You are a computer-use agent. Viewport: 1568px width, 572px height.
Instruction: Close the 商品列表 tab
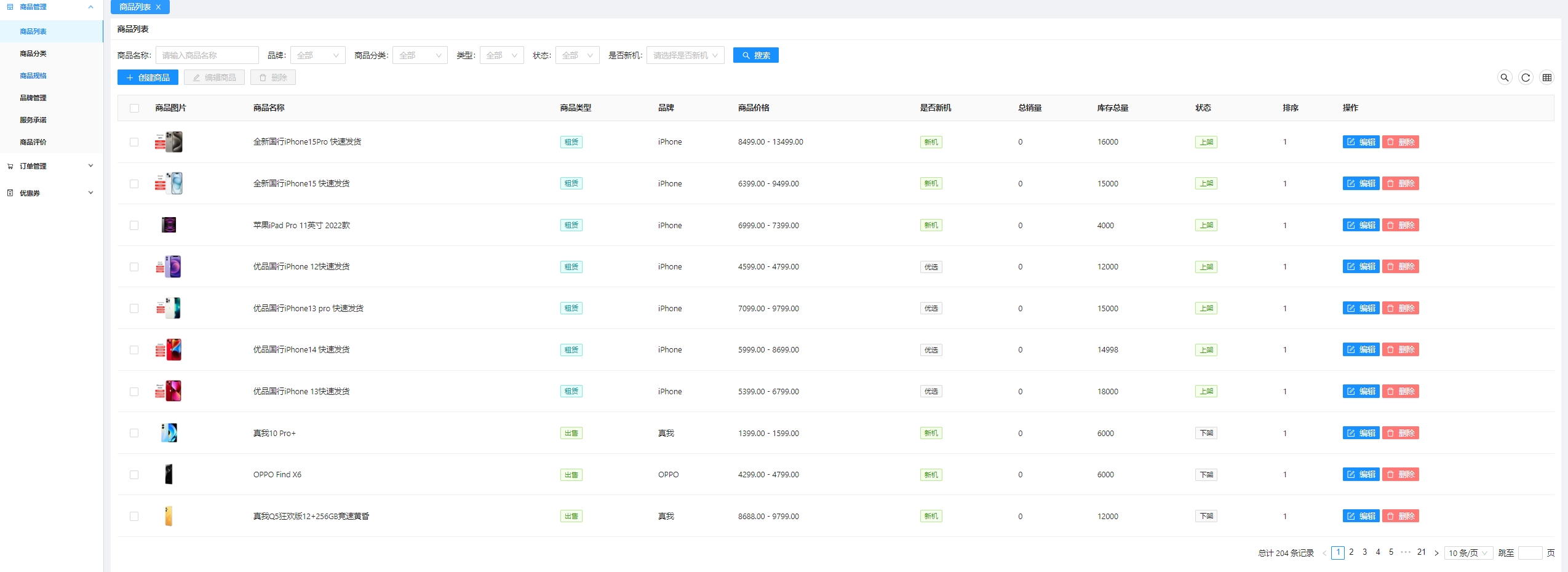158,7
